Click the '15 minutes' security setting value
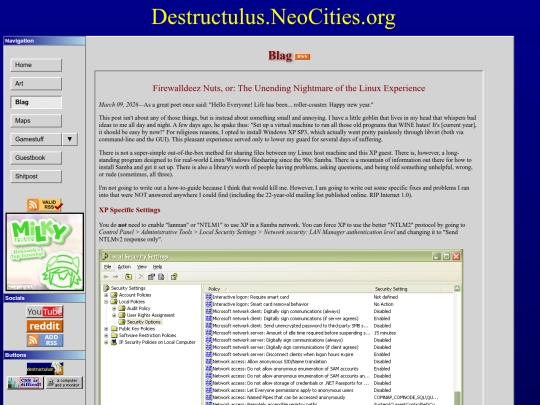 tap(385, 333)
